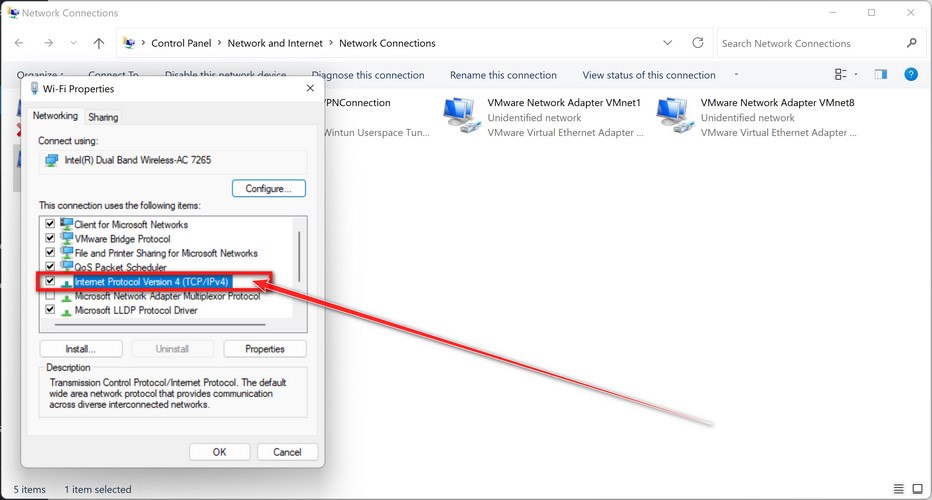Click the VMware Network Adapter VMnet8 name
This screenshot has height=500, width=932.
pyautogui.click(x=777, y=102)
